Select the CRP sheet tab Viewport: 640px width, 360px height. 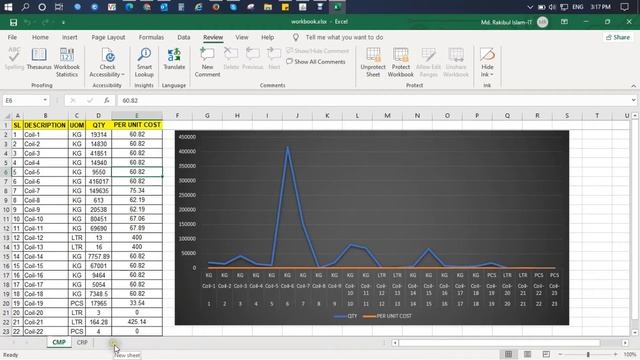82,342
